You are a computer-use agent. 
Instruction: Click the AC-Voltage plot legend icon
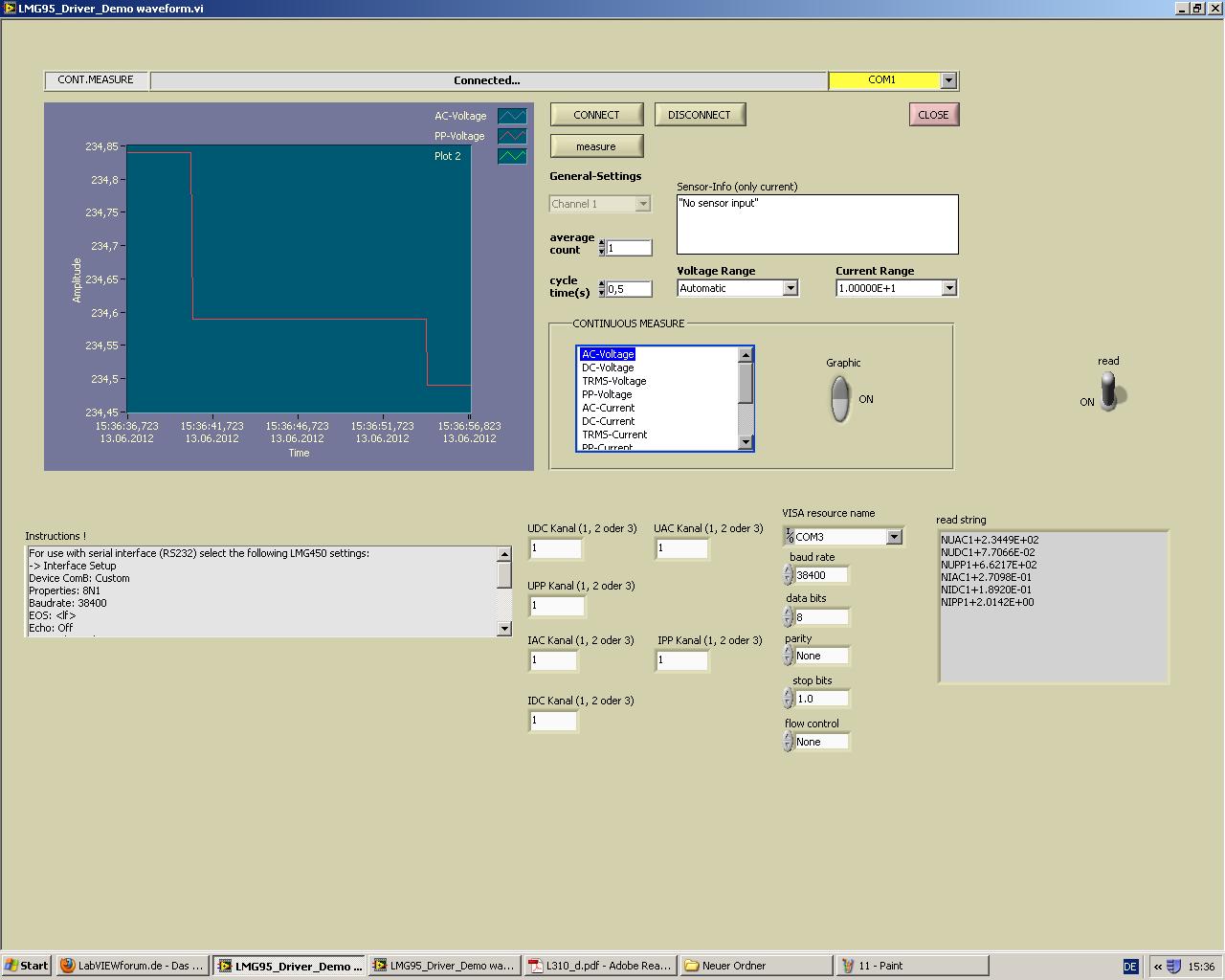tap(512, 116)
